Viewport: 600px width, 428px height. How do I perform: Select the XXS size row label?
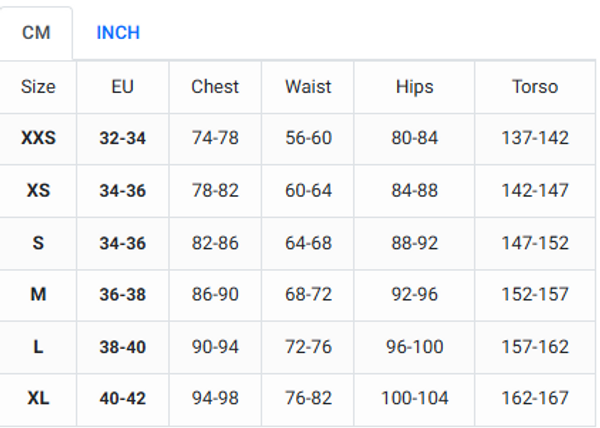point(38,138)
